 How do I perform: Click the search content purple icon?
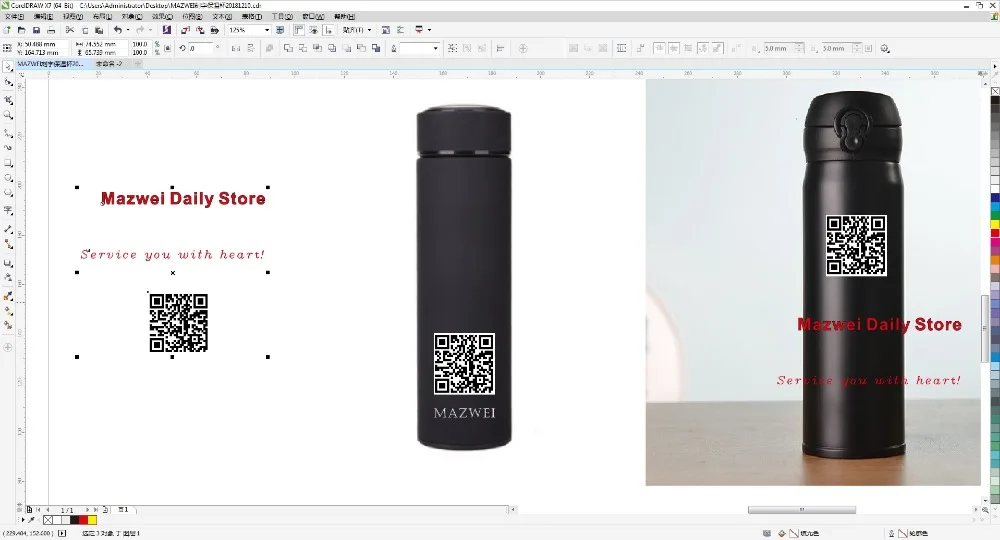click(x=166, y=30)
